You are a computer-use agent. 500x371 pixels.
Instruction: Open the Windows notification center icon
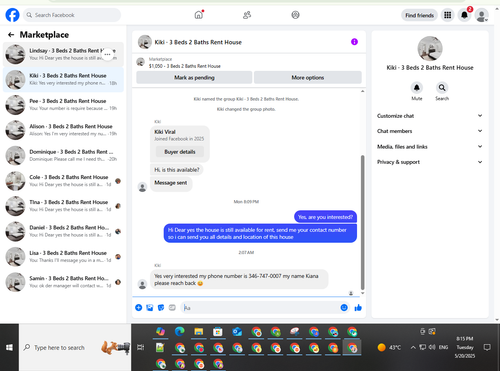[x=487, y=347]
